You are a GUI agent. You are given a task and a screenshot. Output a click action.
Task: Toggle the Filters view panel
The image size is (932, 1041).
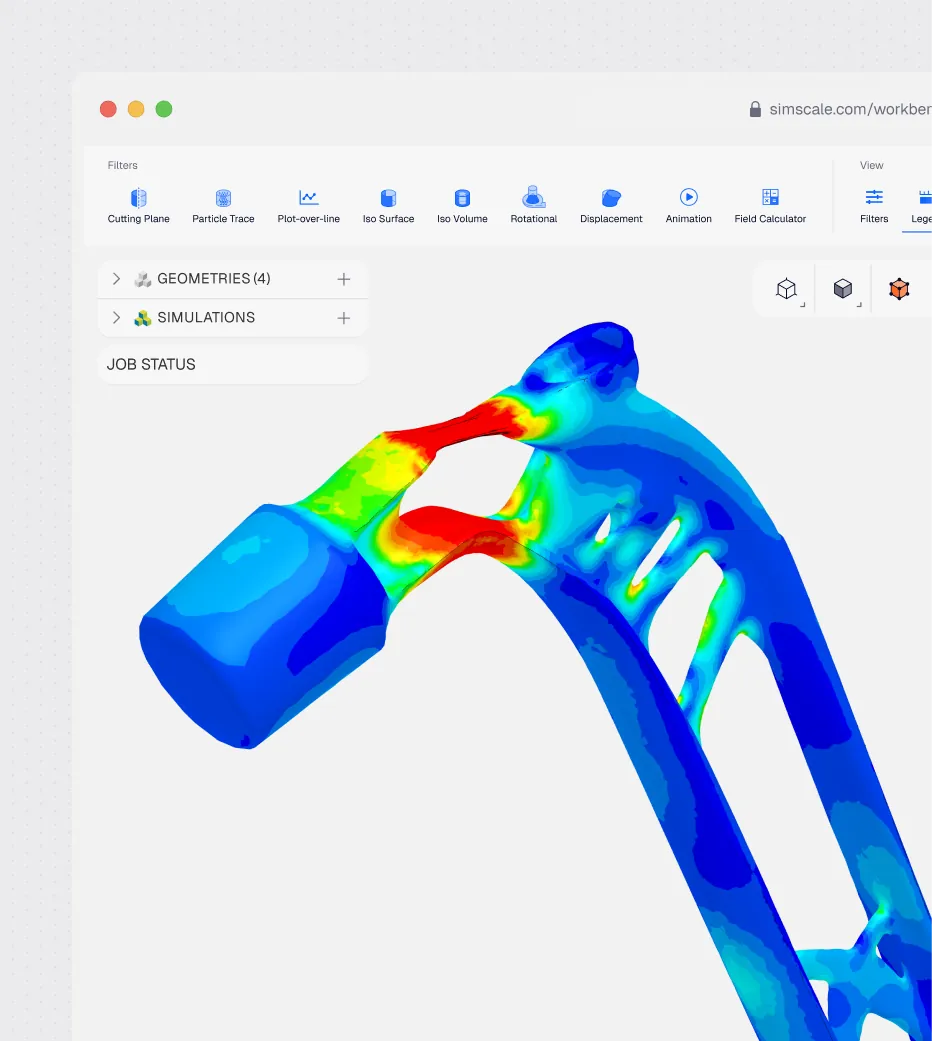click(x=874, y=206)
